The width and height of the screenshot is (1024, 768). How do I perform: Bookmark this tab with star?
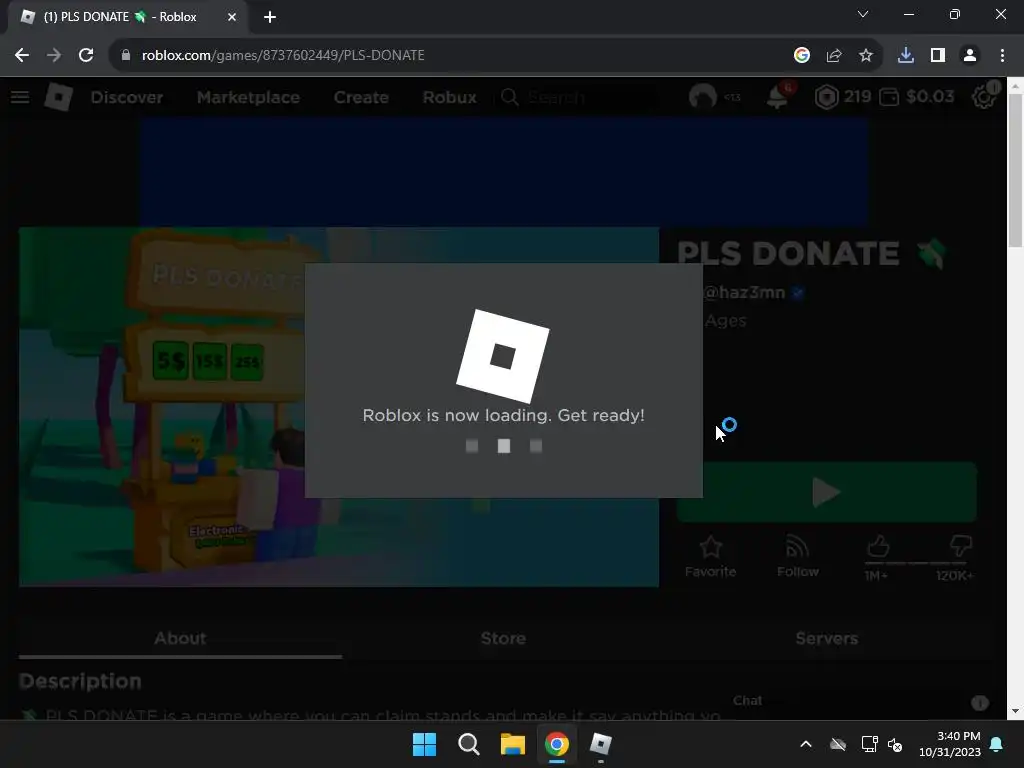coord(866,56)
